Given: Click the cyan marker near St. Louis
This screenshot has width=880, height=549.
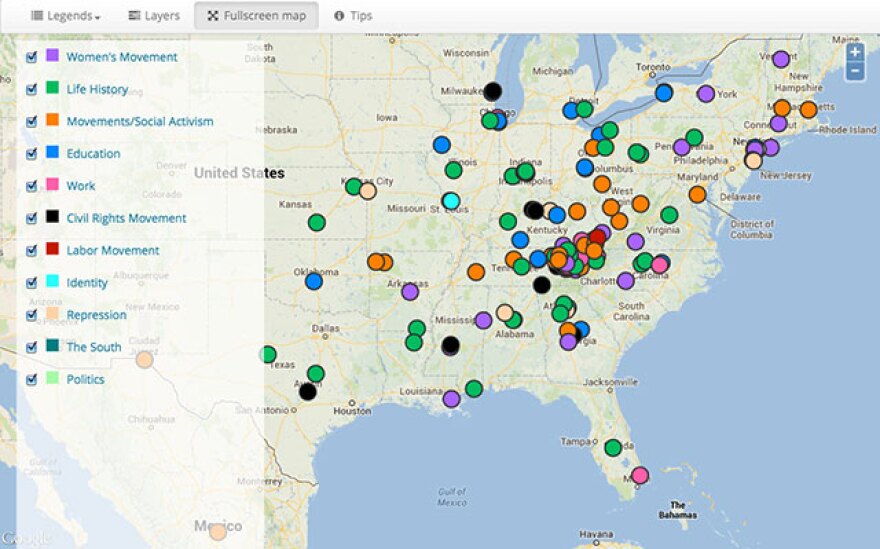Looking at the screenshot, I should pyautogui.click(x=451, y=201).
